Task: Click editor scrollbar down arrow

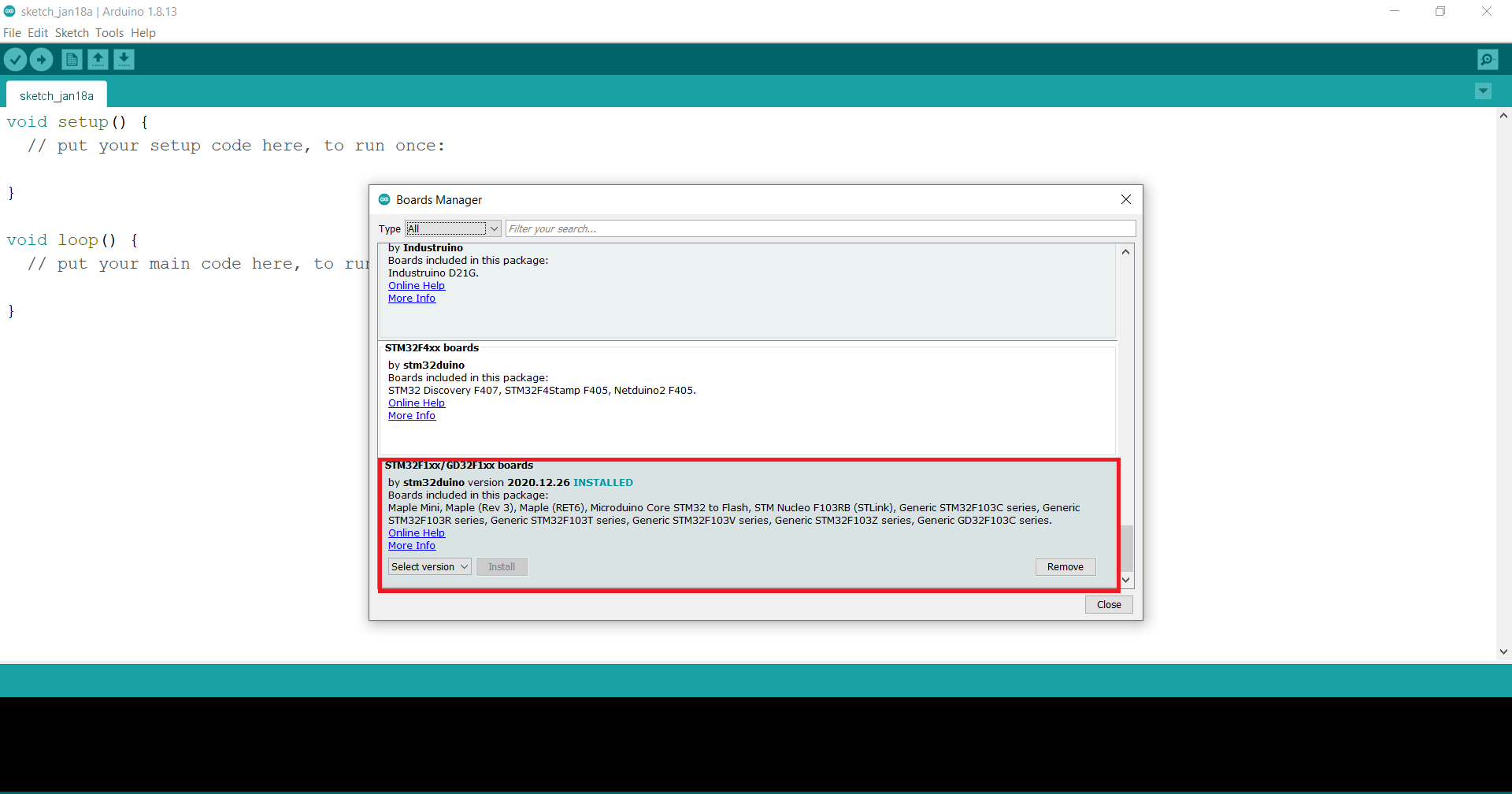Action: click(1503, 651)
